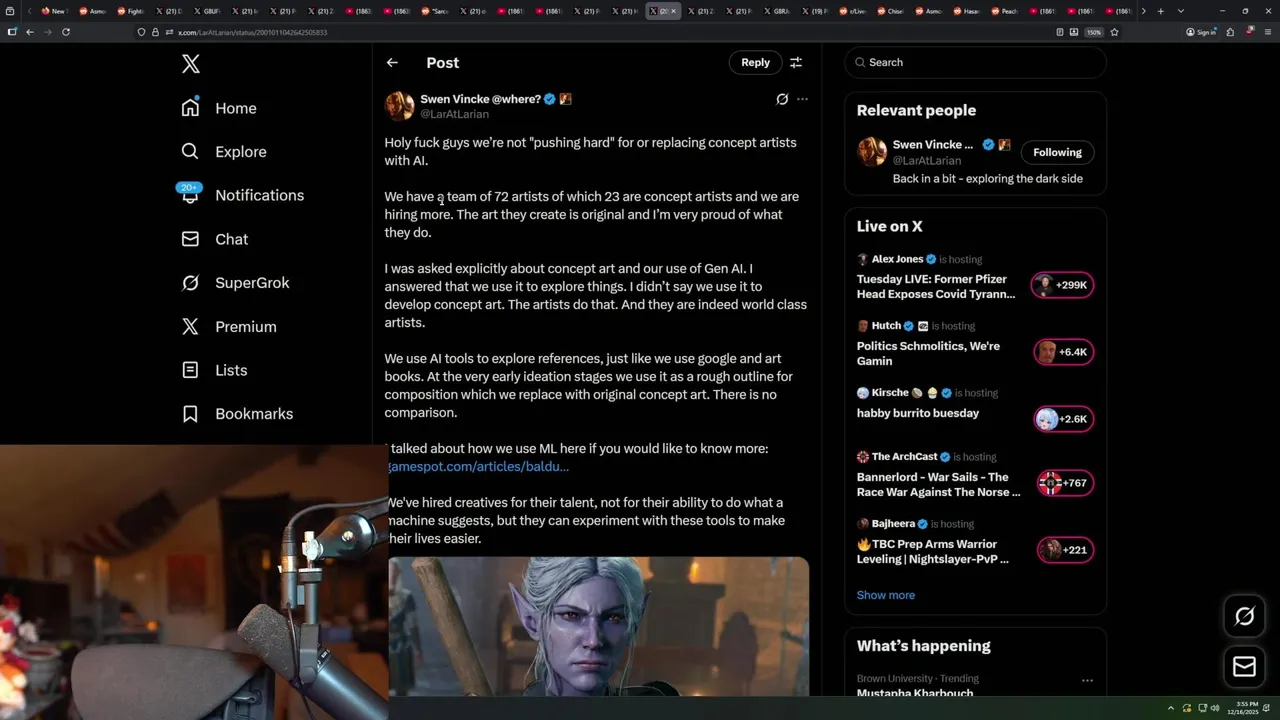Open Chat envelope icon in sidebar
Screen dimensions: 1280x720
point(190,239)
